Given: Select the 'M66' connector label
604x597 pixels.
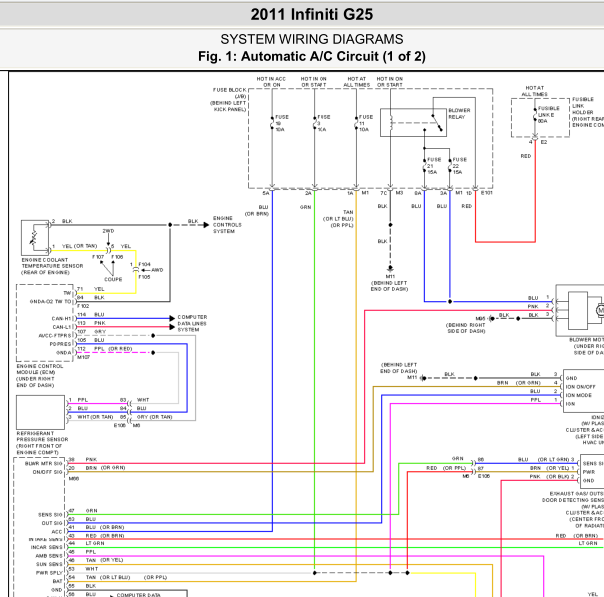Looking at the screenshot, I should (x=74, y=478).
